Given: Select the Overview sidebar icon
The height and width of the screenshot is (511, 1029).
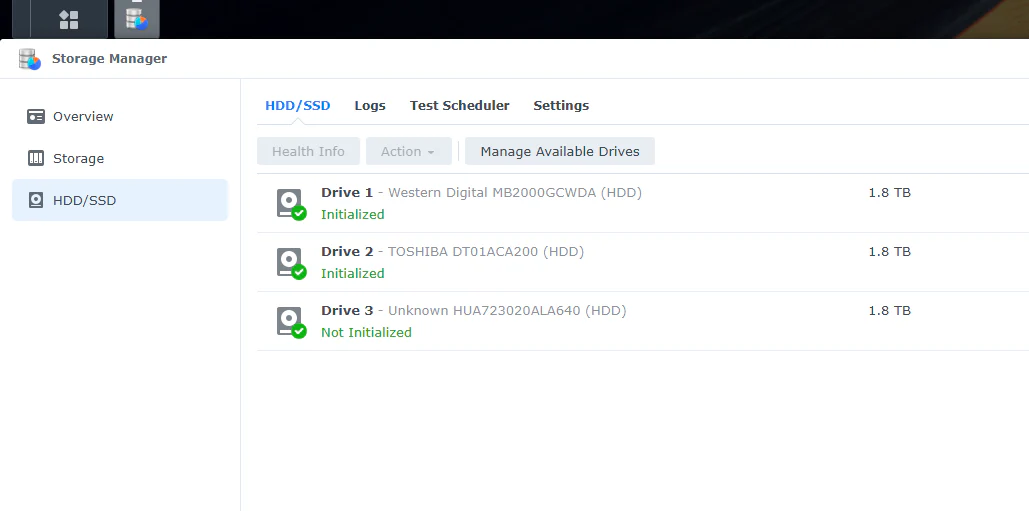Looking at the screenshot, I should [35, 116].
